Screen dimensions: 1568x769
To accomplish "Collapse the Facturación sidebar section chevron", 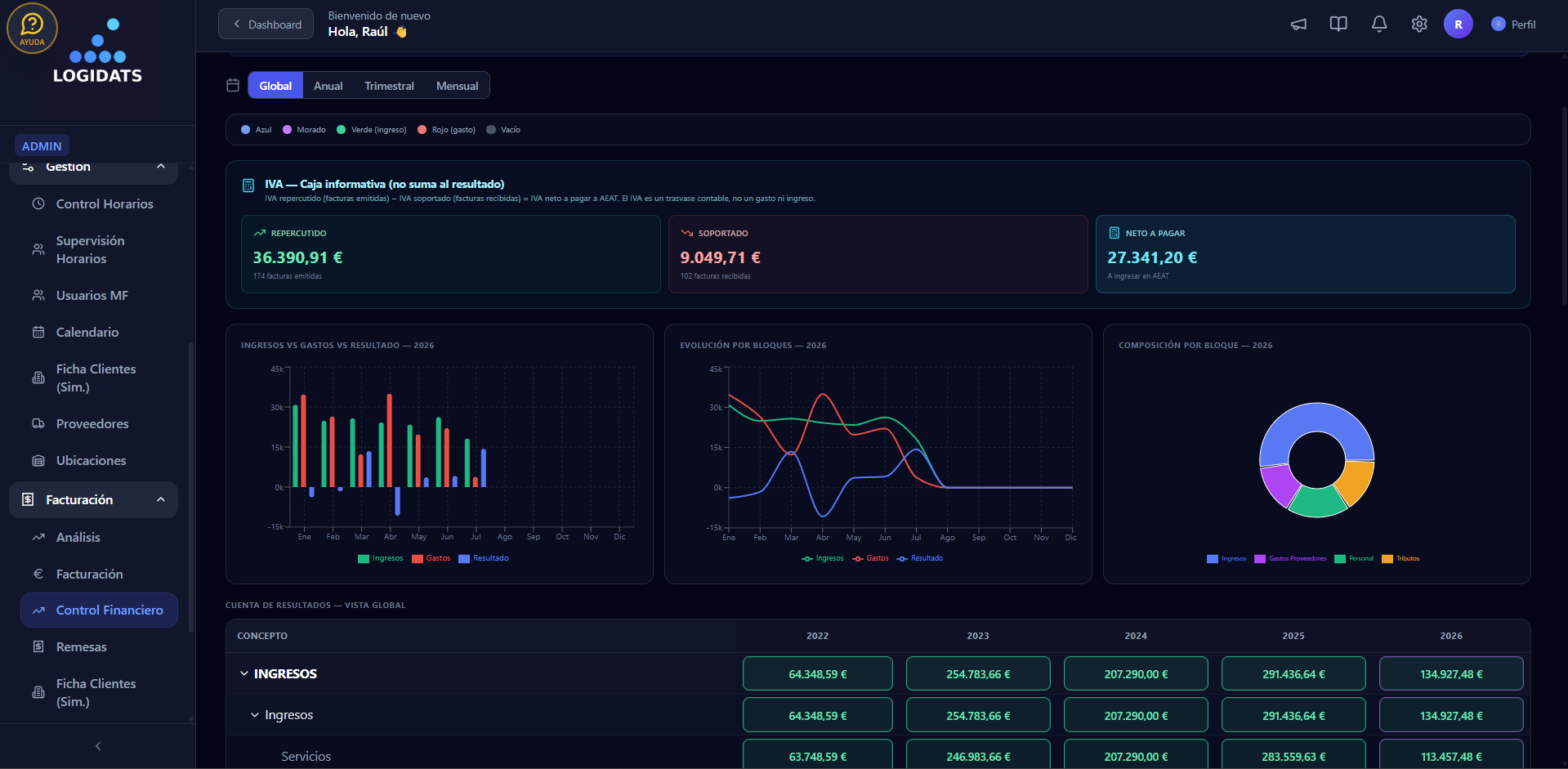I will (x=161, y=499).
